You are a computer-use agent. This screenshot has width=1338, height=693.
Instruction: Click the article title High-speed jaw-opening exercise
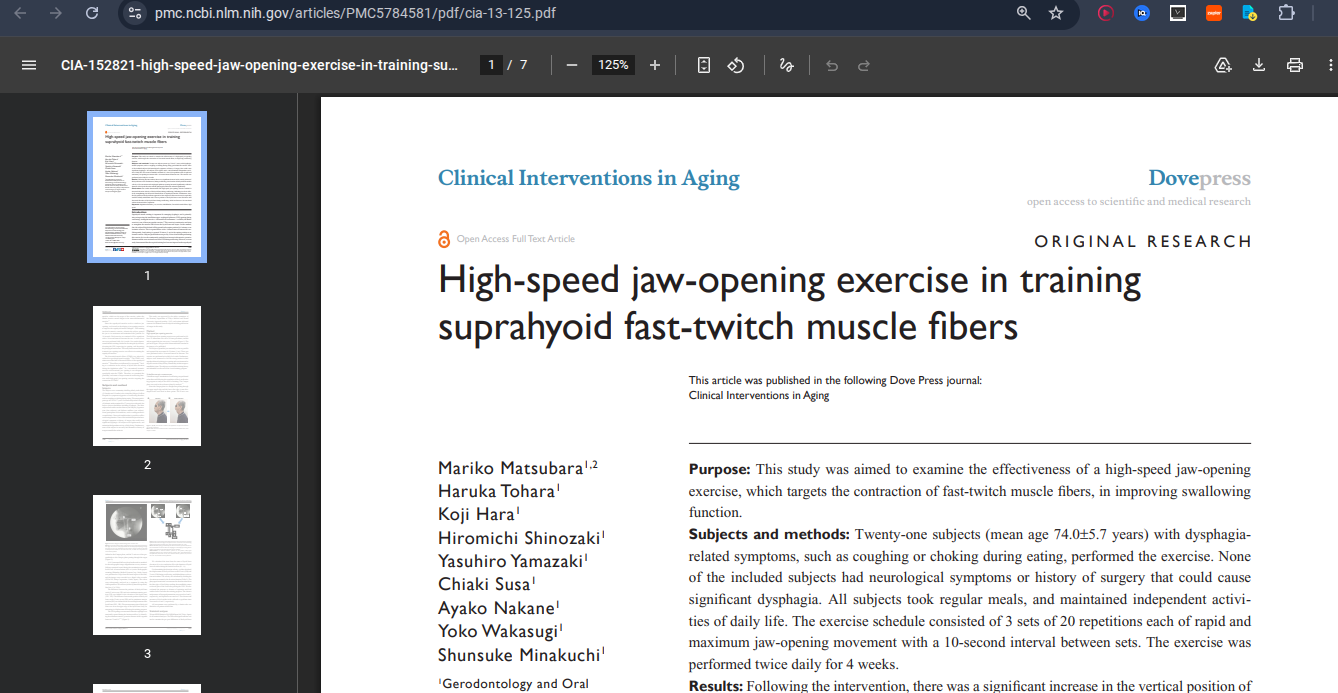[789, 303]
